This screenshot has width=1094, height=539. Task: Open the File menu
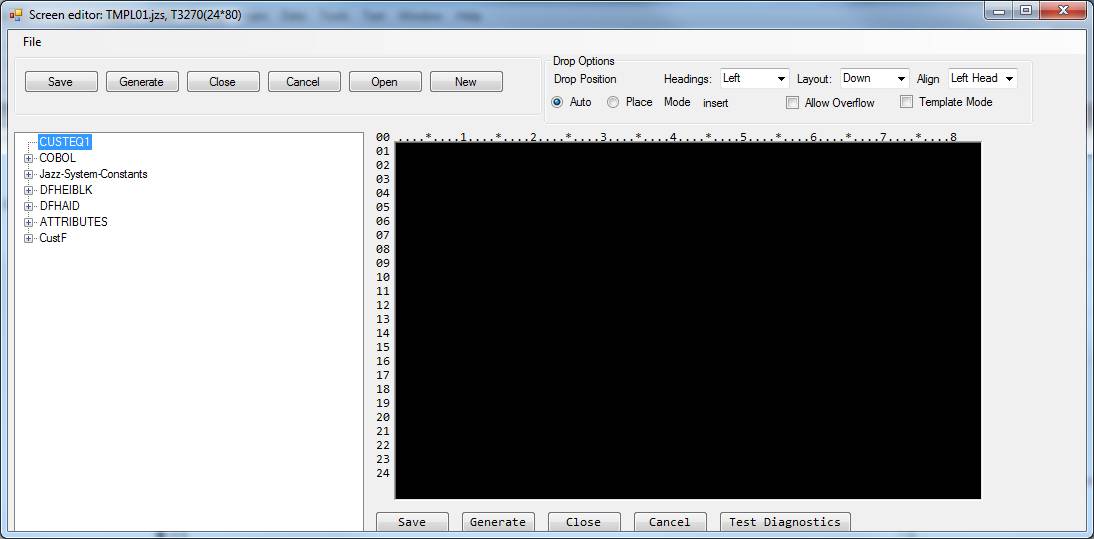pos(31,42)
